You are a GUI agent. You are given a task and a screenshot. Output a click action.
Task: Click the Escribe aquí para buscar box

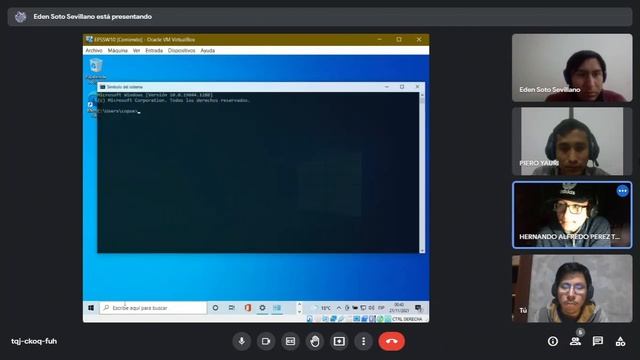coord(153,308)
